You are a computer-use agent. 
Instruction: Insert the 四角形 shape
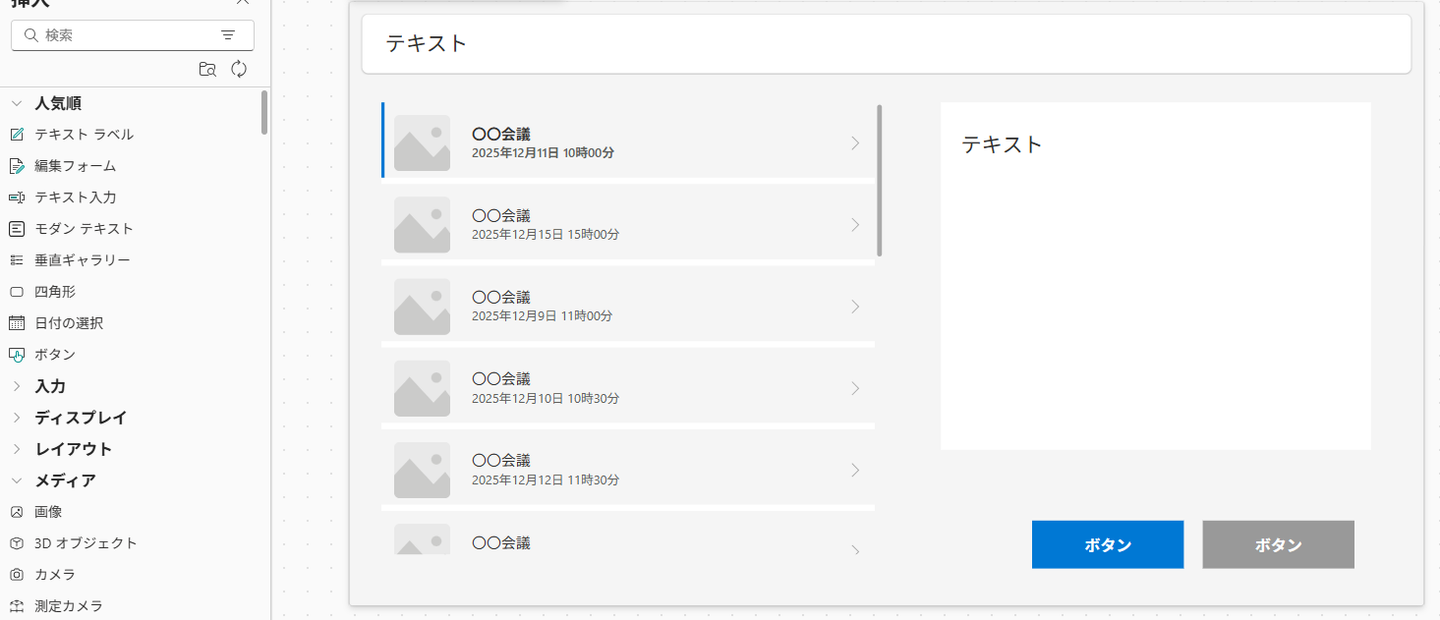[55, 292]
